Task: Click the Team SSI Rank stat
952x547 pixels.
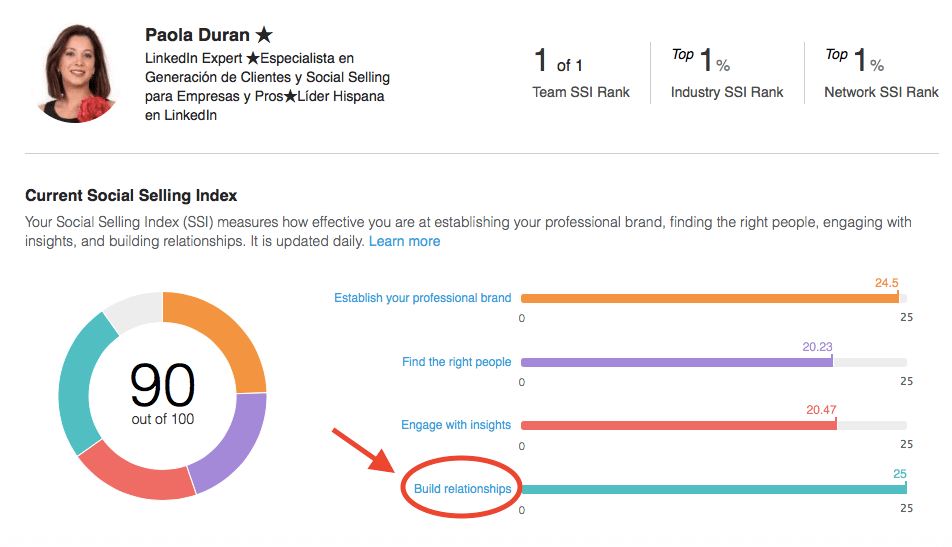Action: [x=580, y=73]
